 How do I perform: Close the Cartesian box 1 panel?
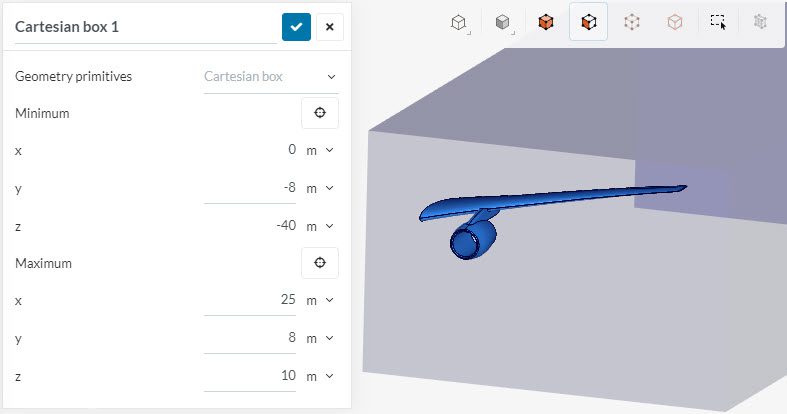point(330,27)
